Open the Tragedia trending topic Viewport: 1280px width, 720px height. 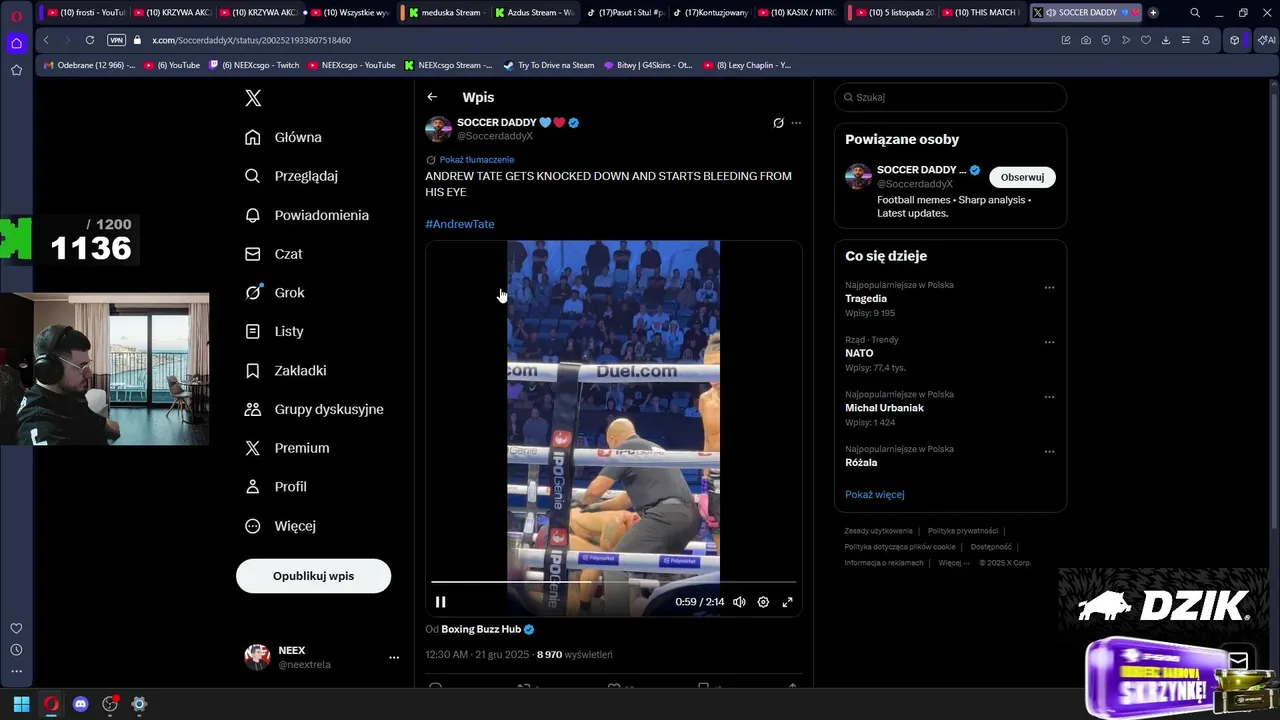click(866, 299)
